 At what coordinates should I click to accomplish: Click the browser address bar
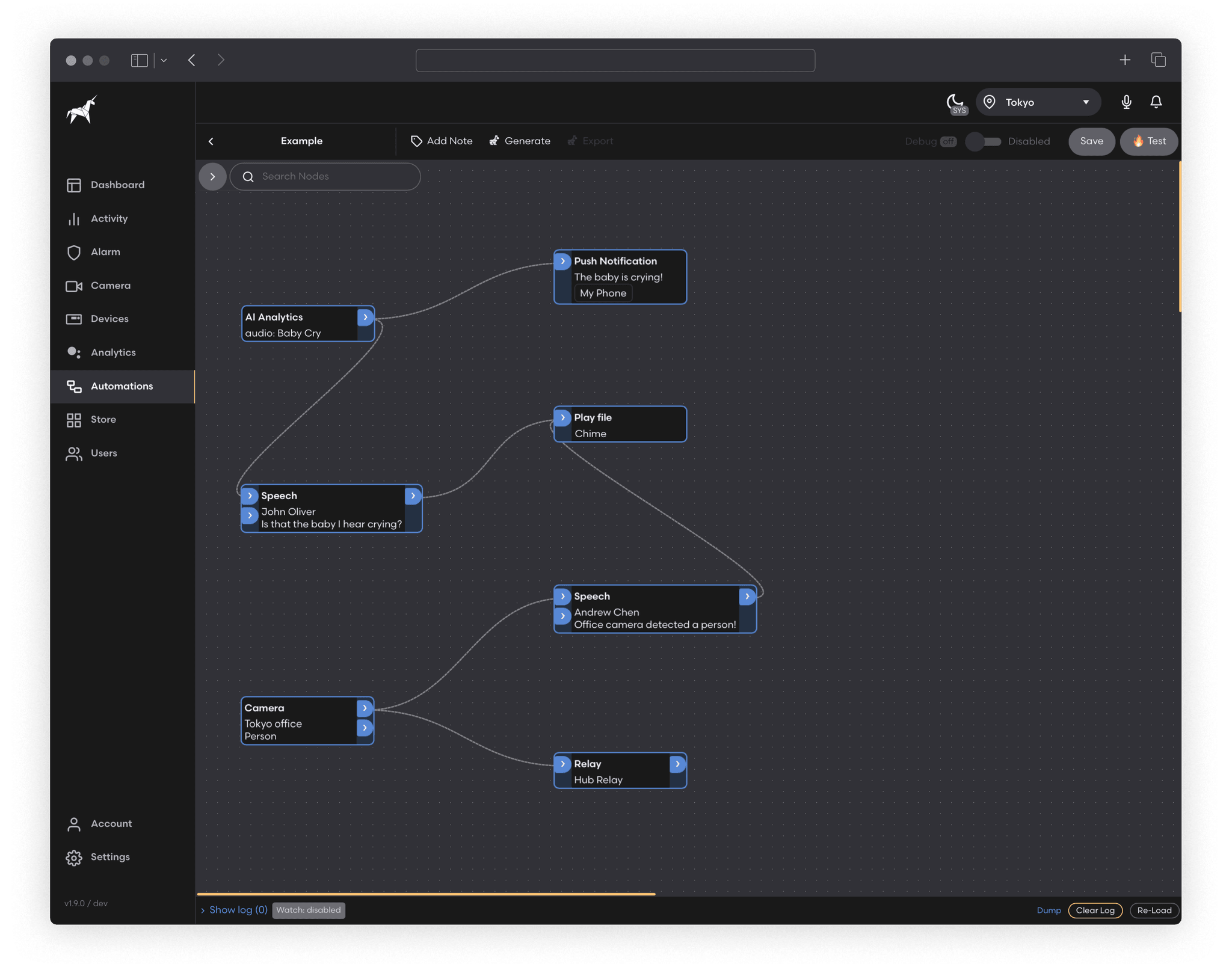(615, 60)
